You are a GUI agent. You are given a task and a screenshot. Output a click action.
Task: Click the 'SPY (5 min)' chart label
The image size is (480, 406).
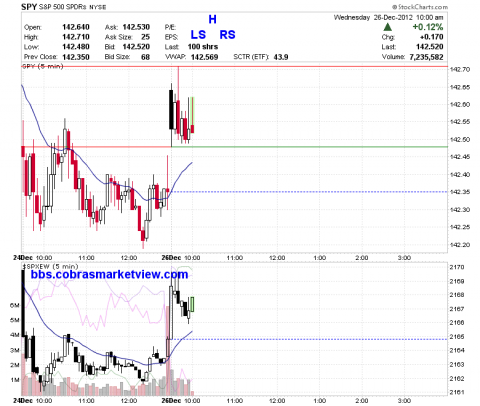point(43,66)
